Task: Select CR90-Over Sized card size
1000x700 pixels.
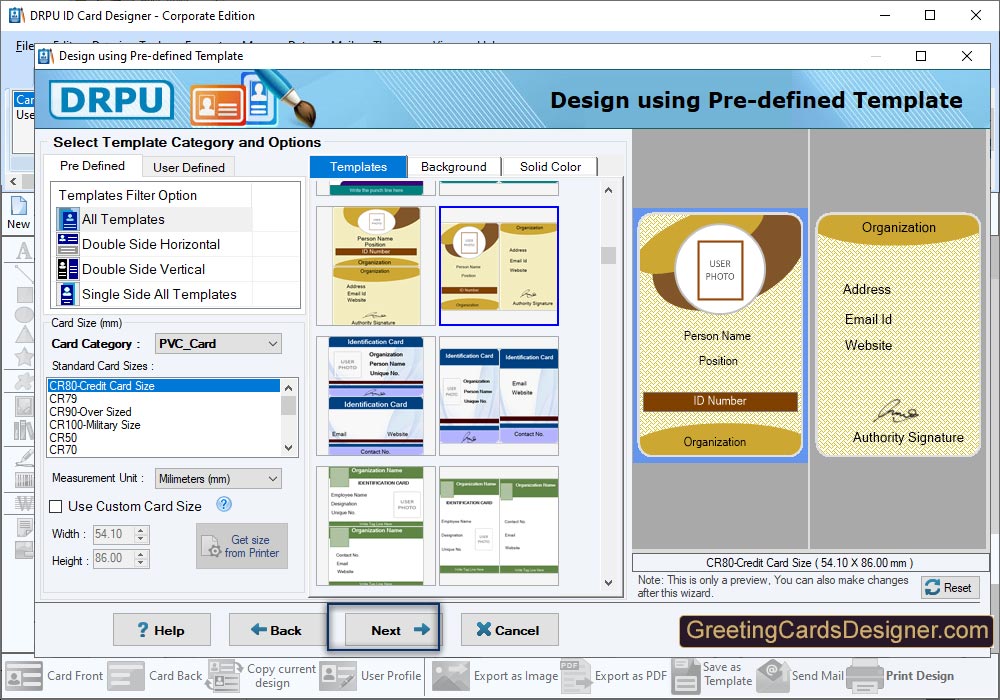Action: [163, 412]
